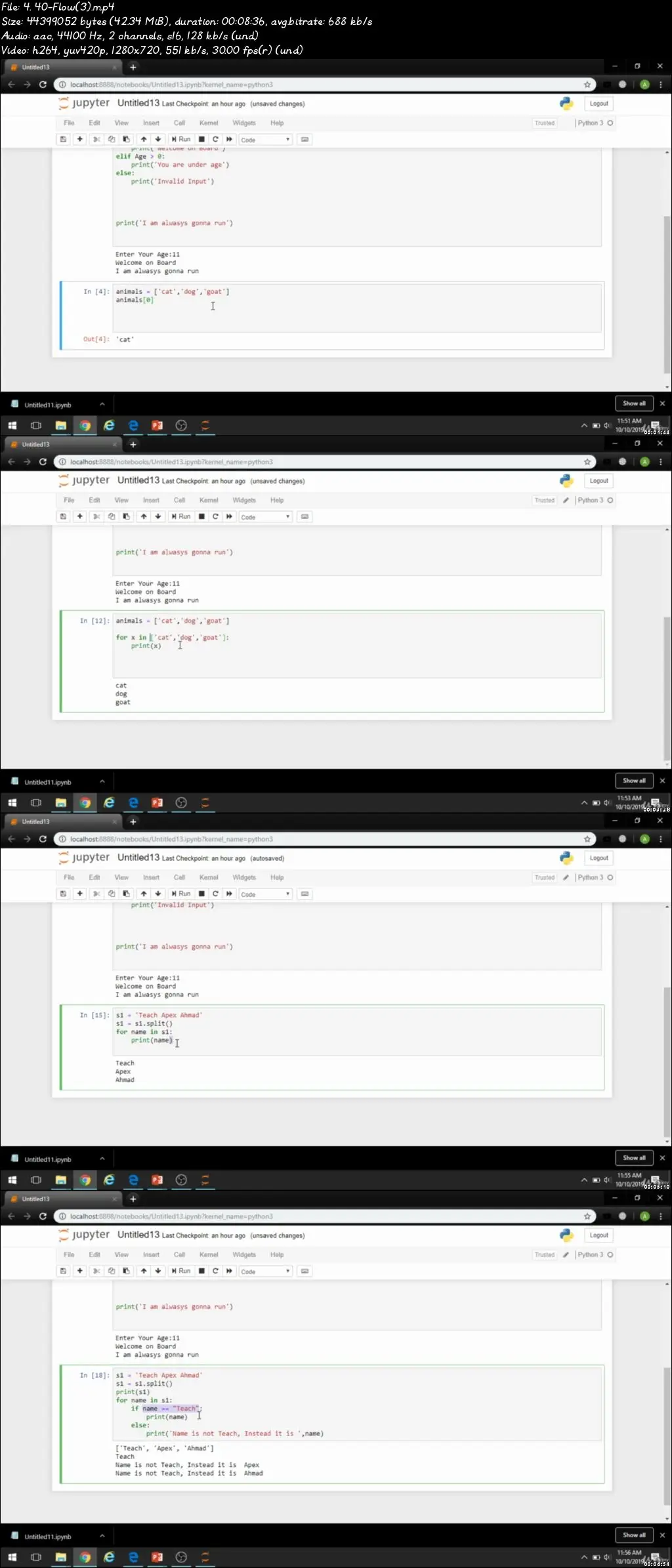Click stop kernel square in In [18] frame
The height and width of the screenshot is (1568, 672).
click(201, 1271)
